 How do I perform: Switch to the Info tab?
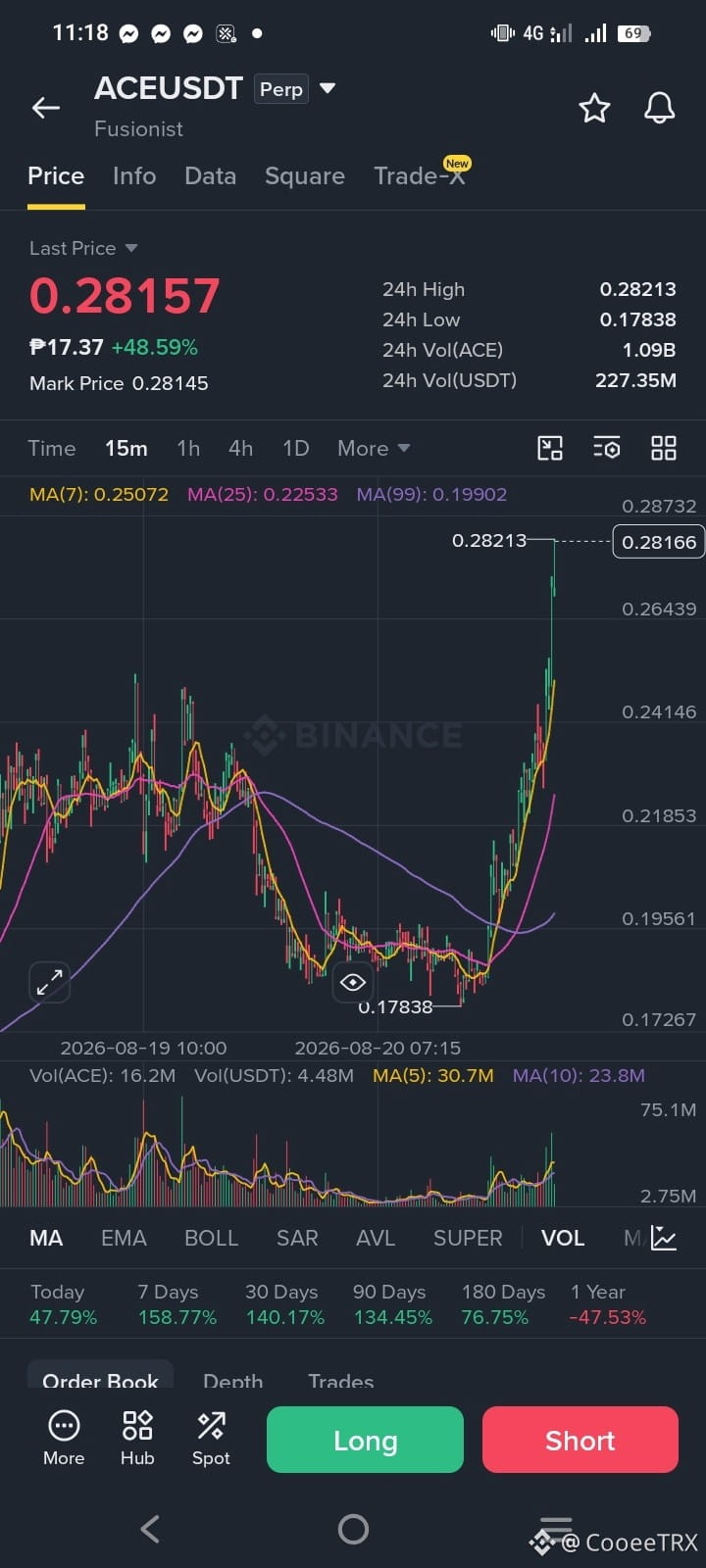[134, 175]
